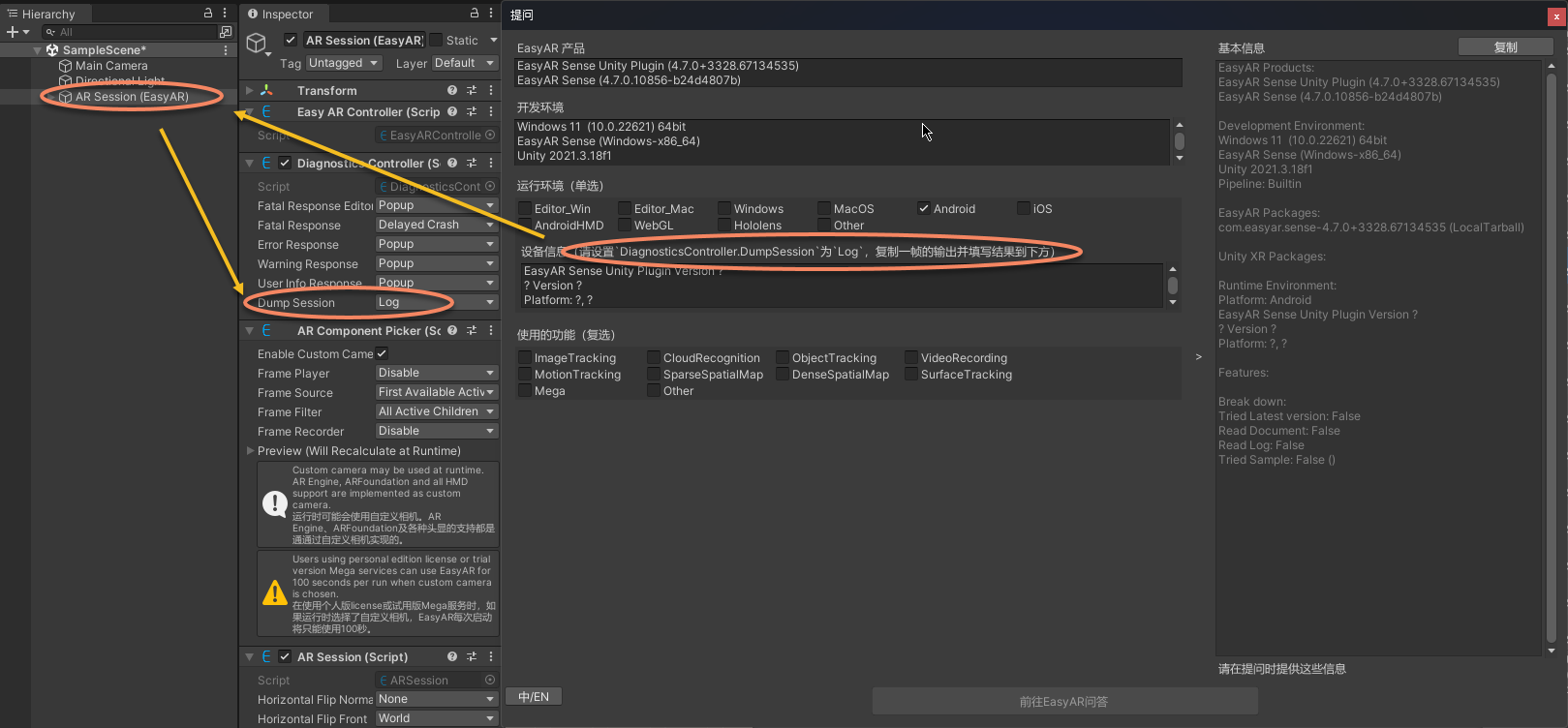Click the EasyARController script object picker

[x=490, y=136]
